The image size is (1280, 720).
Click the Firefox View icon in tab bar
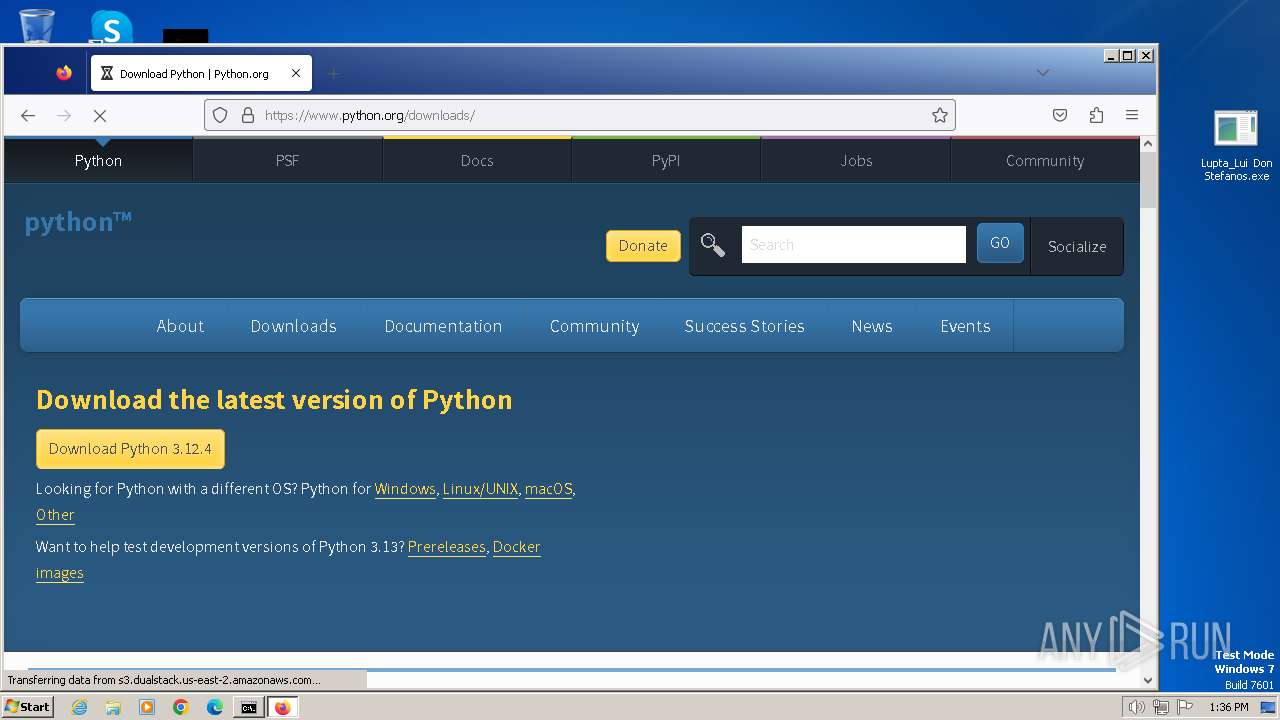[64, 73]
